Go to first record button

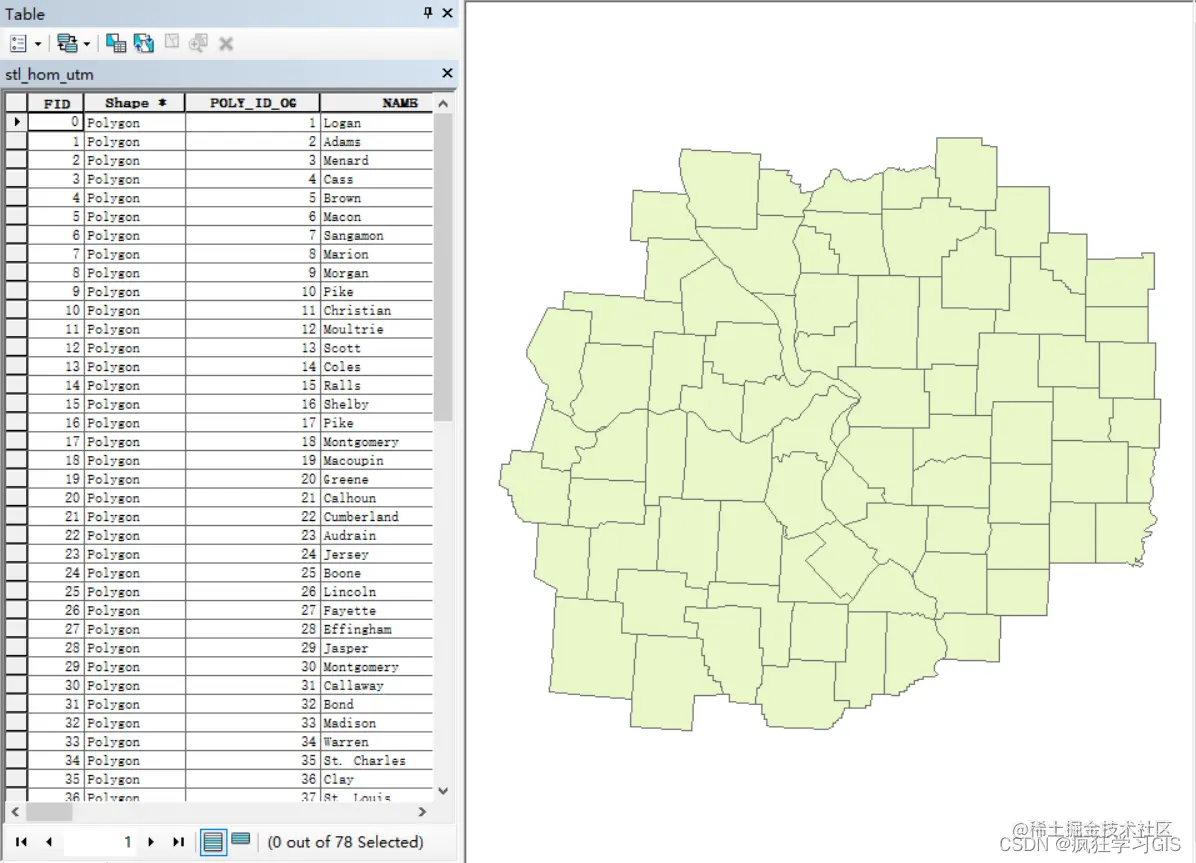pyautogui.click(x=21, y=842)
